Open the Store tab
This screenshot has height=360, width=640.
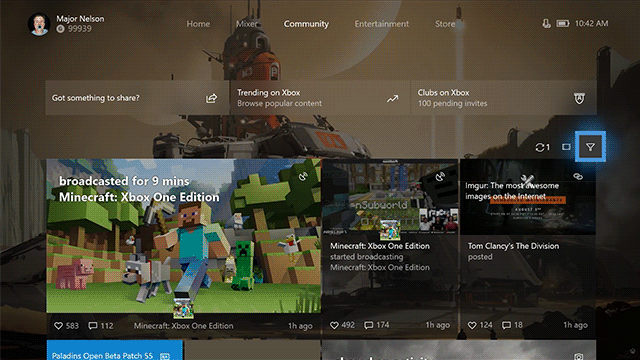[445, 24]
